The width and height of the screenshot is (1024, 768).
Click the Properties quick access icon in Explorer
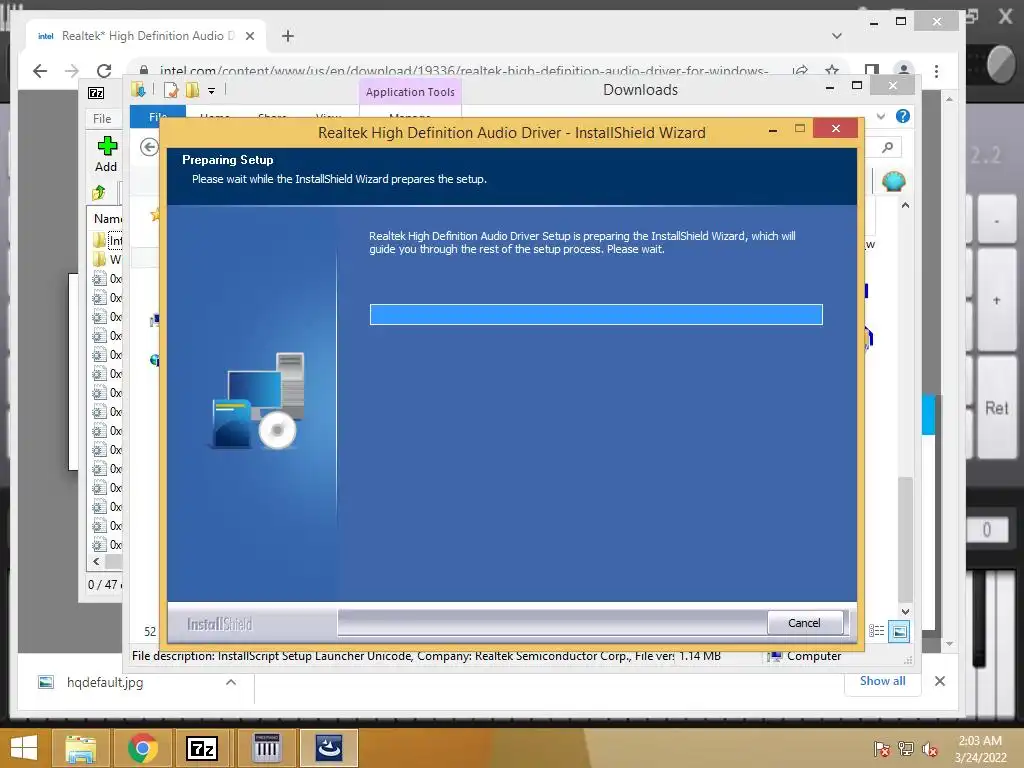click(171, 89)
